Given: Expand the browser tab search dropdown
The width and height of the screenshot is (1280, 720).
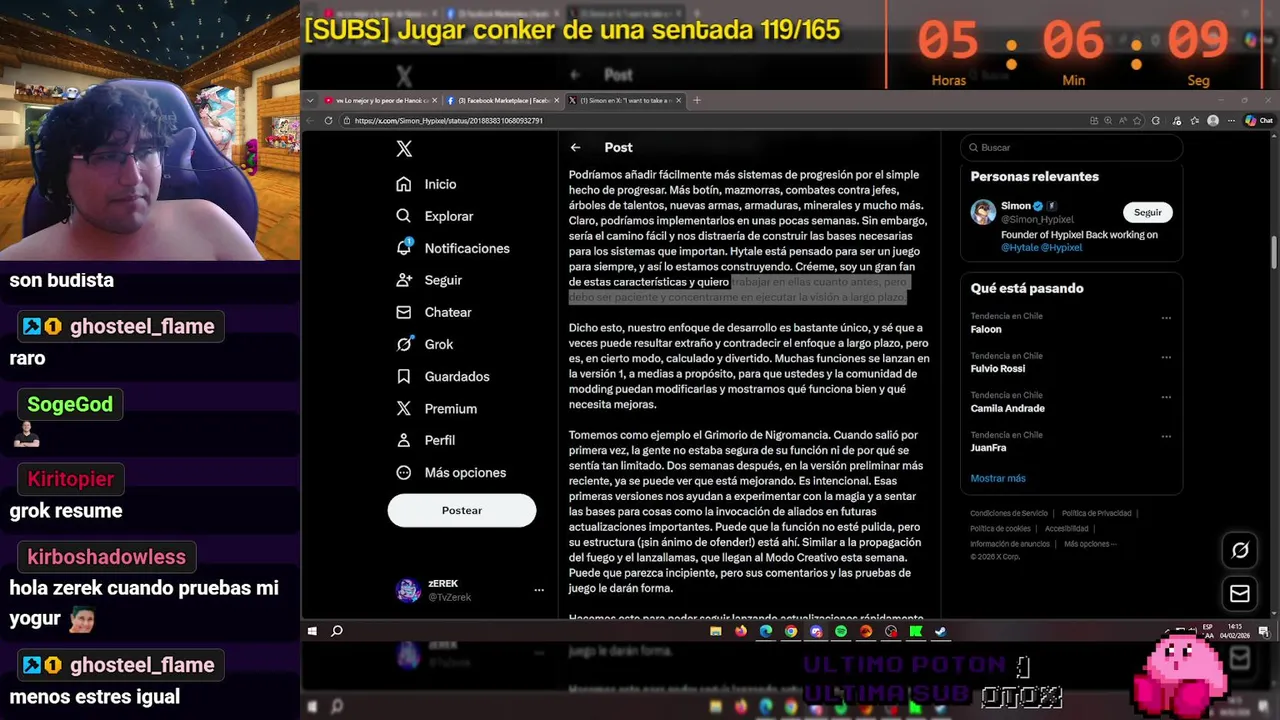Looking at the screenshot, I should tap(310, 100).
